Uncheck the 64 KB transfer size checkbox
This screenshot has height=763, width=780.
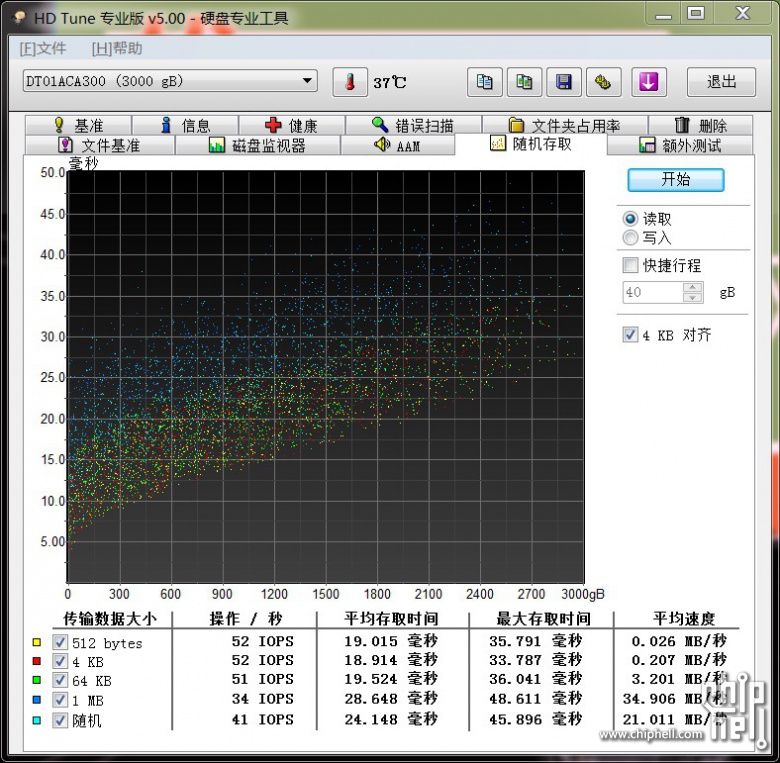point(60,680)
